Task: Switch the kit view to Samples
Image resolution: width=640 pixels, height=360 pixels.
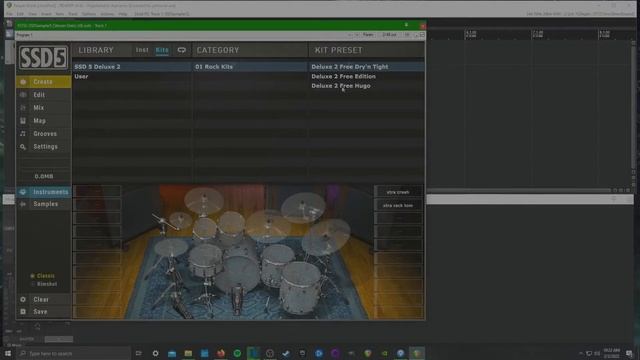Action: tap(43, 204)
